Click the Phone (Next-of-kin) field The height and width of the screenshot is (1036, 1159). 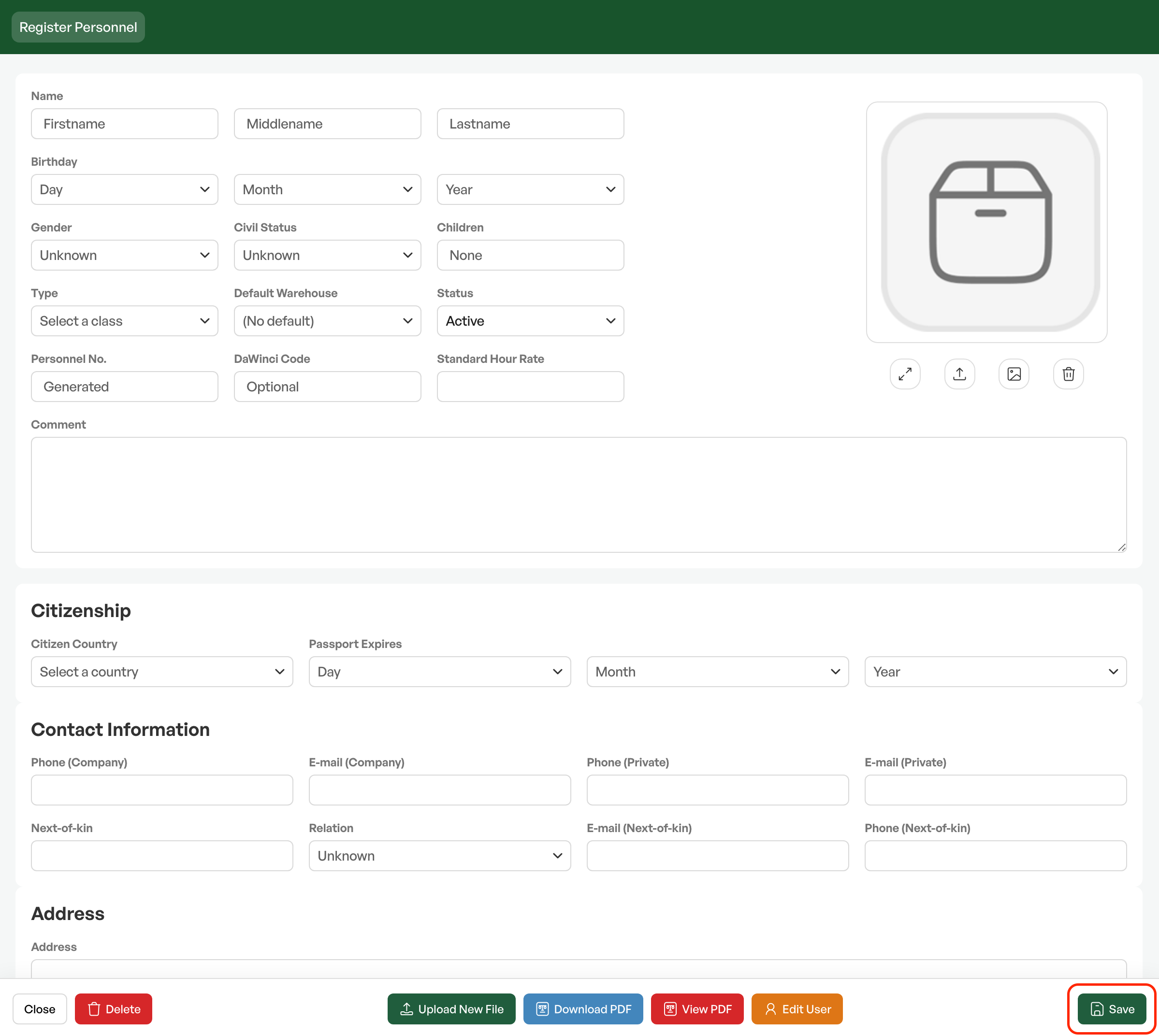pyautogui.click(x=996, y=856)
